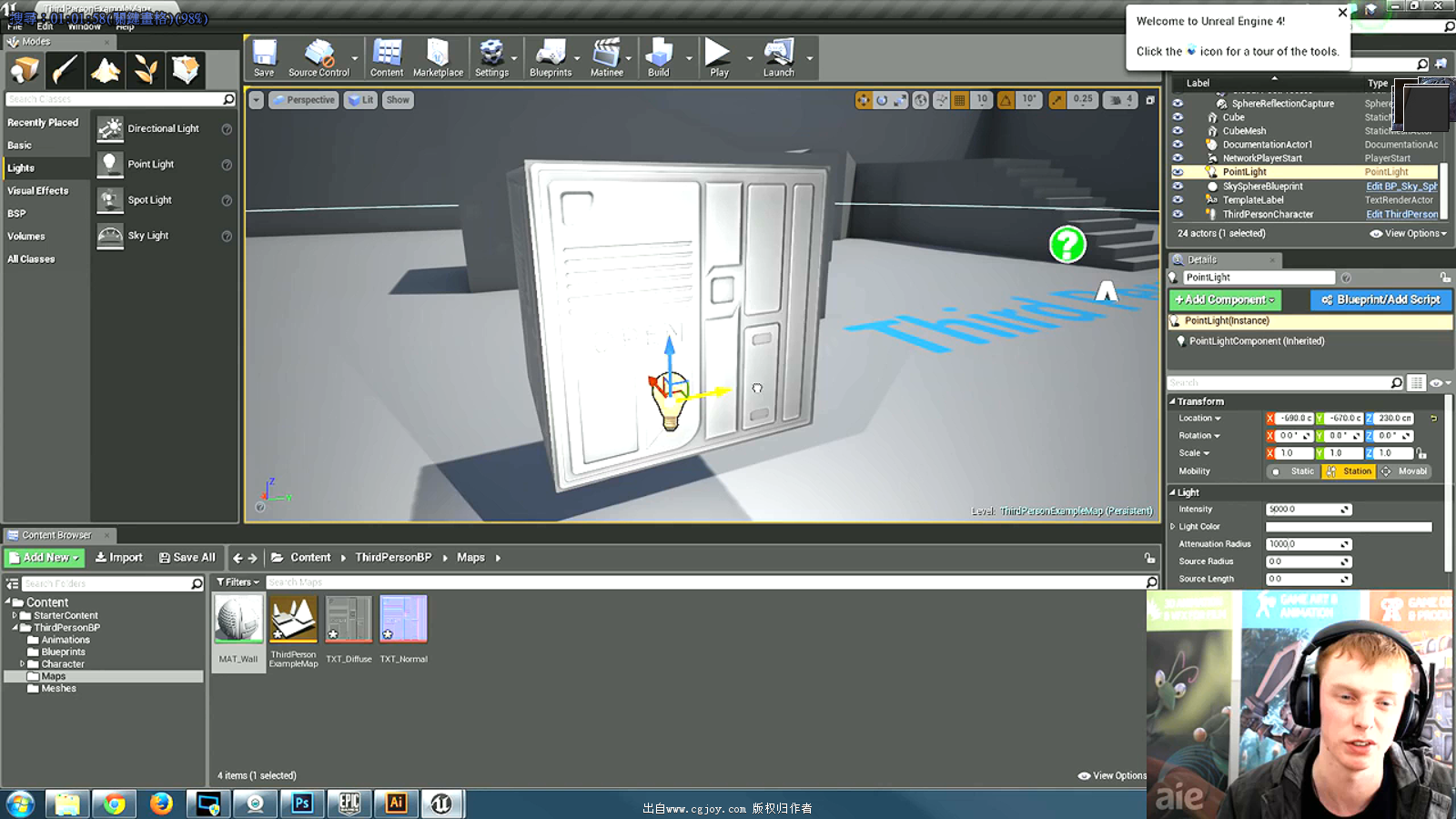Open the Matinee toolbar icon
Viewport: 1456px width, 819px height.
[607, 58]
